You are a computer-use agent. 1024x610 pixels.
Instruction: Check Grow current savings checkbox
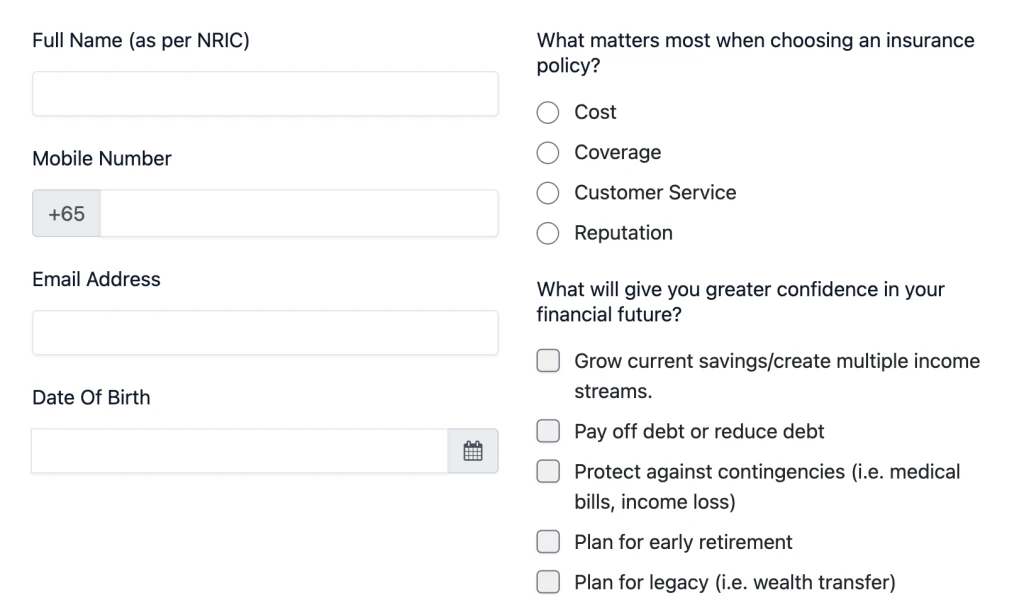tap(548, 361)
